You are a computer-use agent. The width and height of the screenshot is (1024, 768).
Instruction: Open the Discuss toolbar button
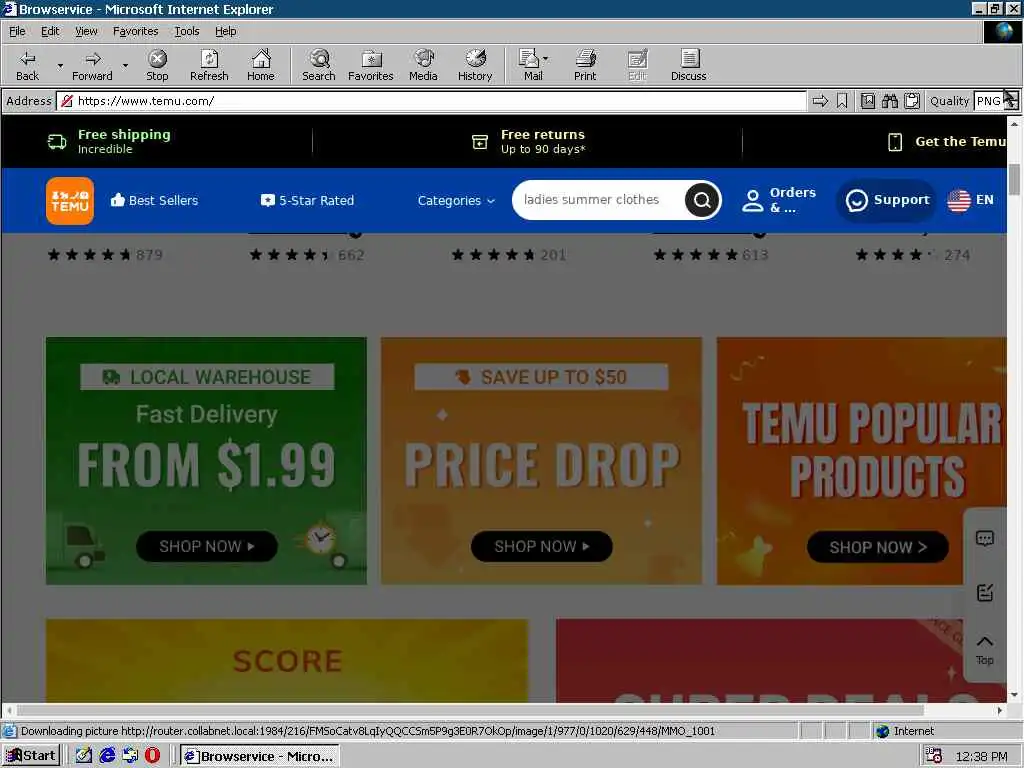coord(688,65)
